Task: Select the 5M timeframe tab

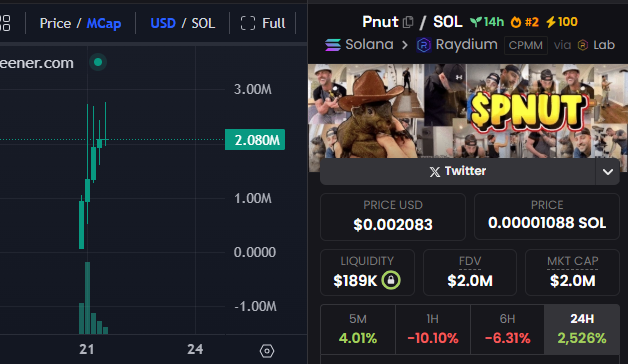Action: point(358,329)
